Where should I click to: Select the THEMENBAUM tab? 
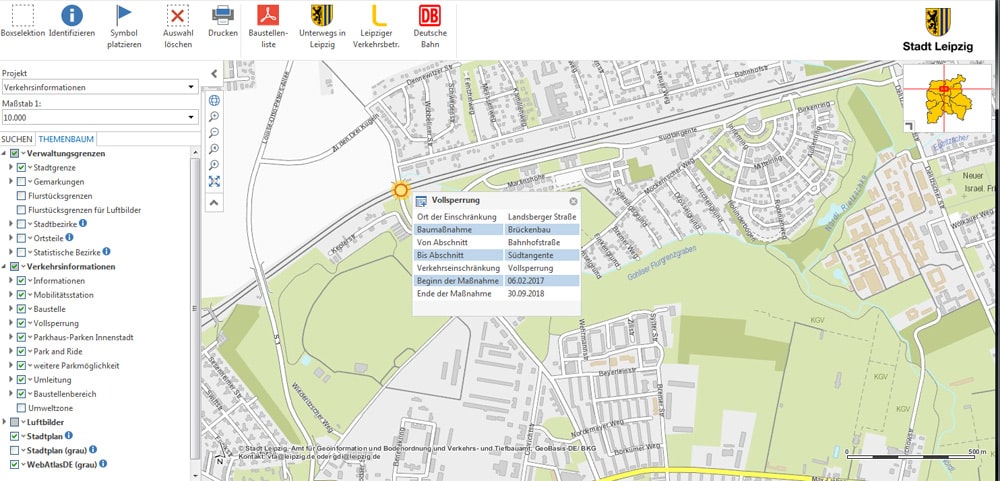tap(66, 138)
